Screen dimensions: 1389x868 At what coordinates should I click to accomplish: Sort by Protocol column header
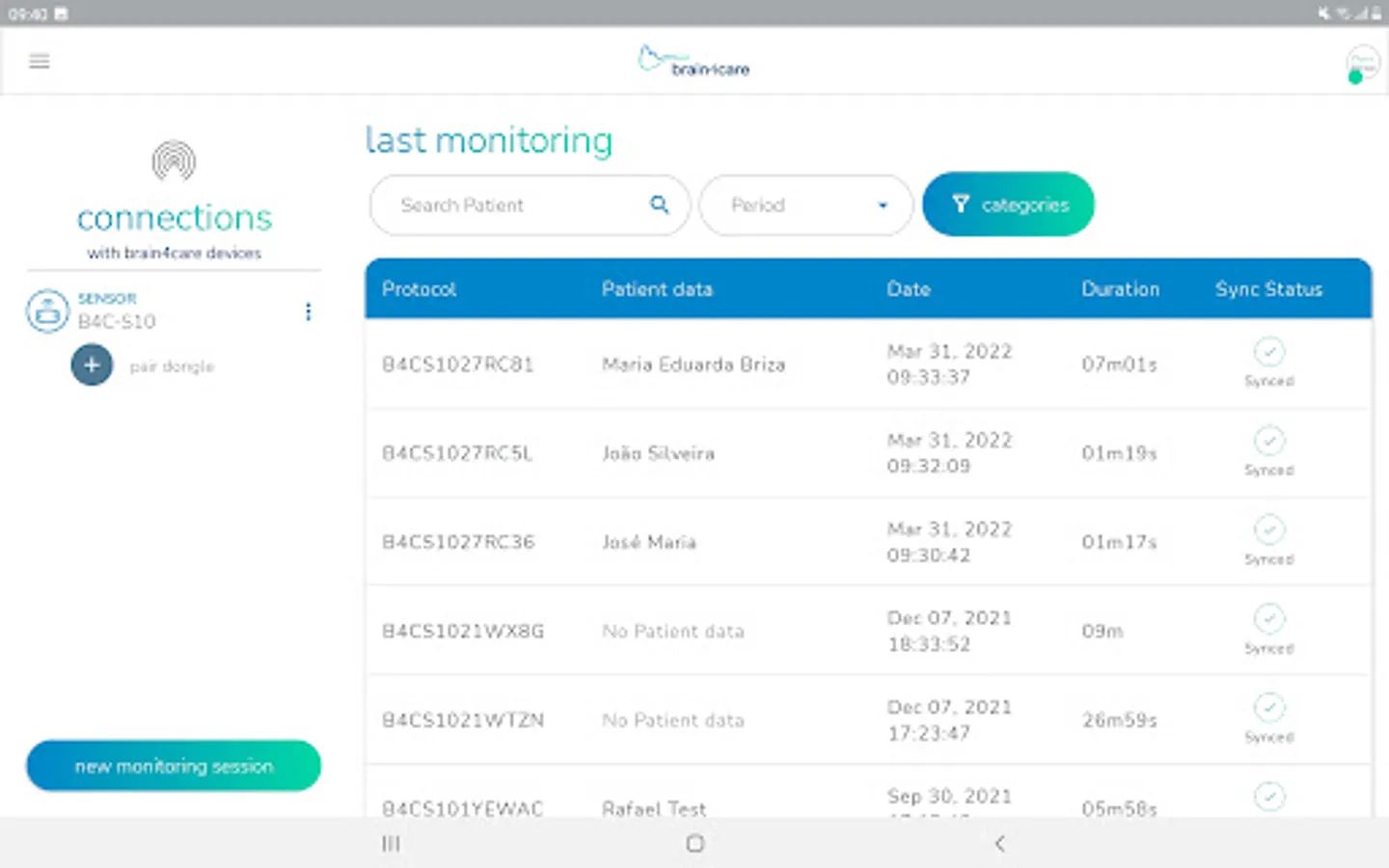tap(419, 289)
